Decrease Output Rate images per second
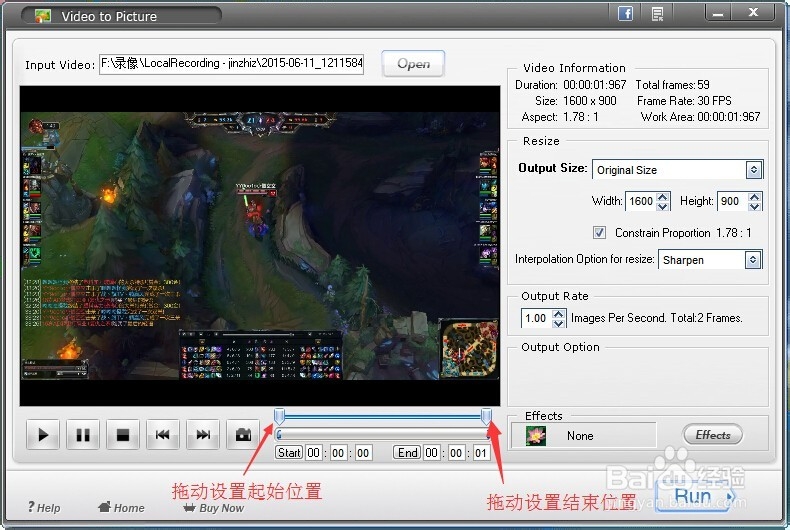Screen dimensions: 790x530 click(558, 323)
